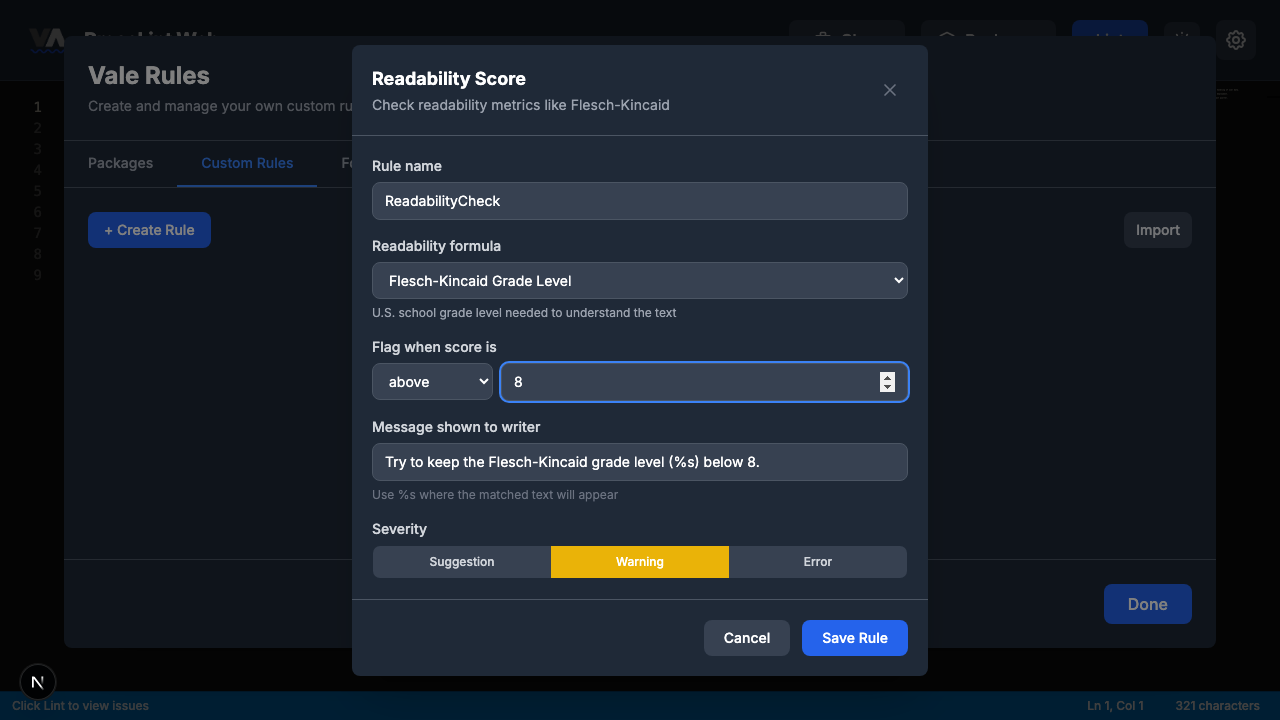
Task: Cancel the readability rule dialog
Action: [x=746, y=637]
